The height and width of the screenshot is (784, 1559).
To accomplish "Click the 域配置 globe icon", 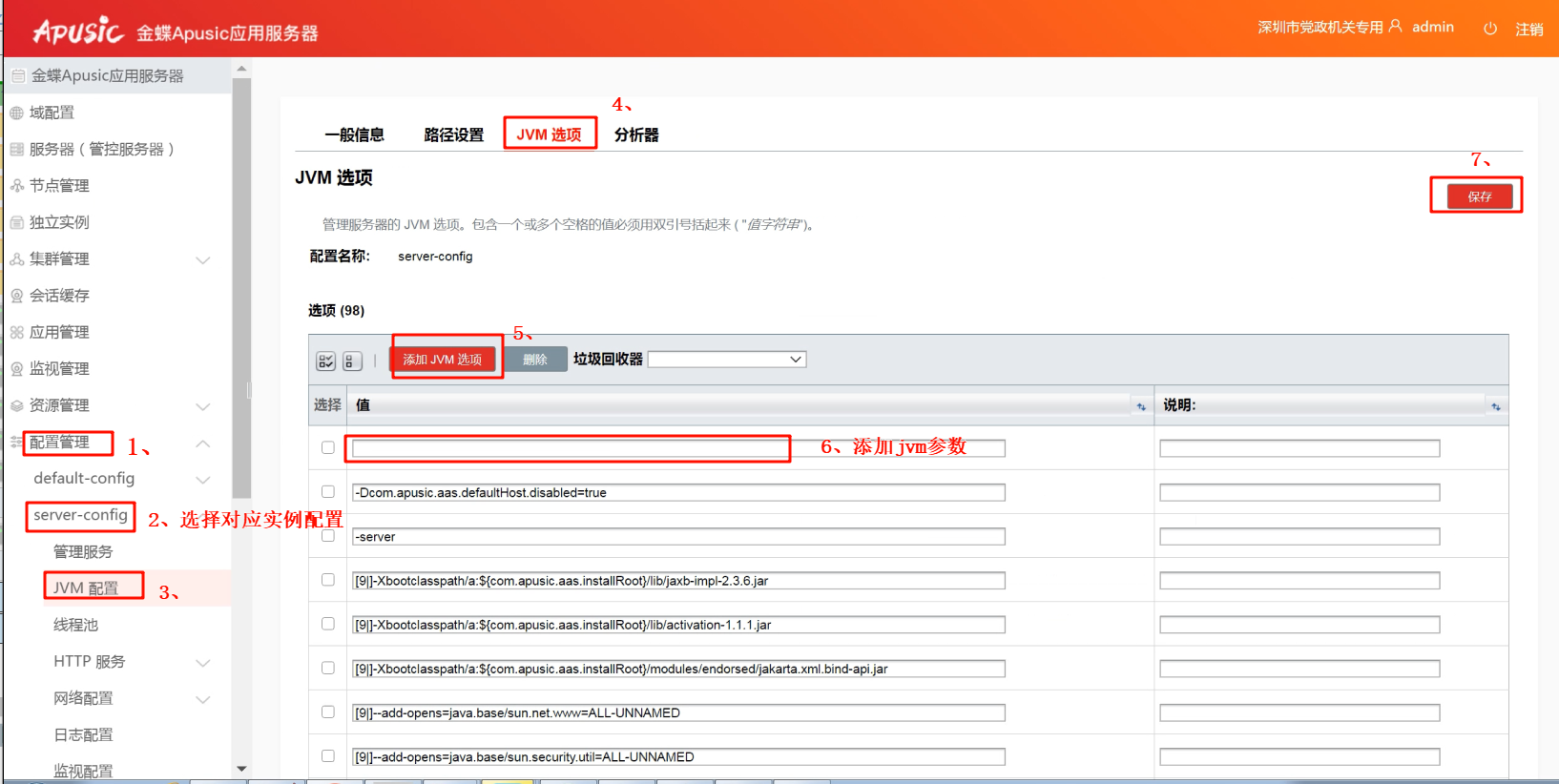I will tap(17, 113).
